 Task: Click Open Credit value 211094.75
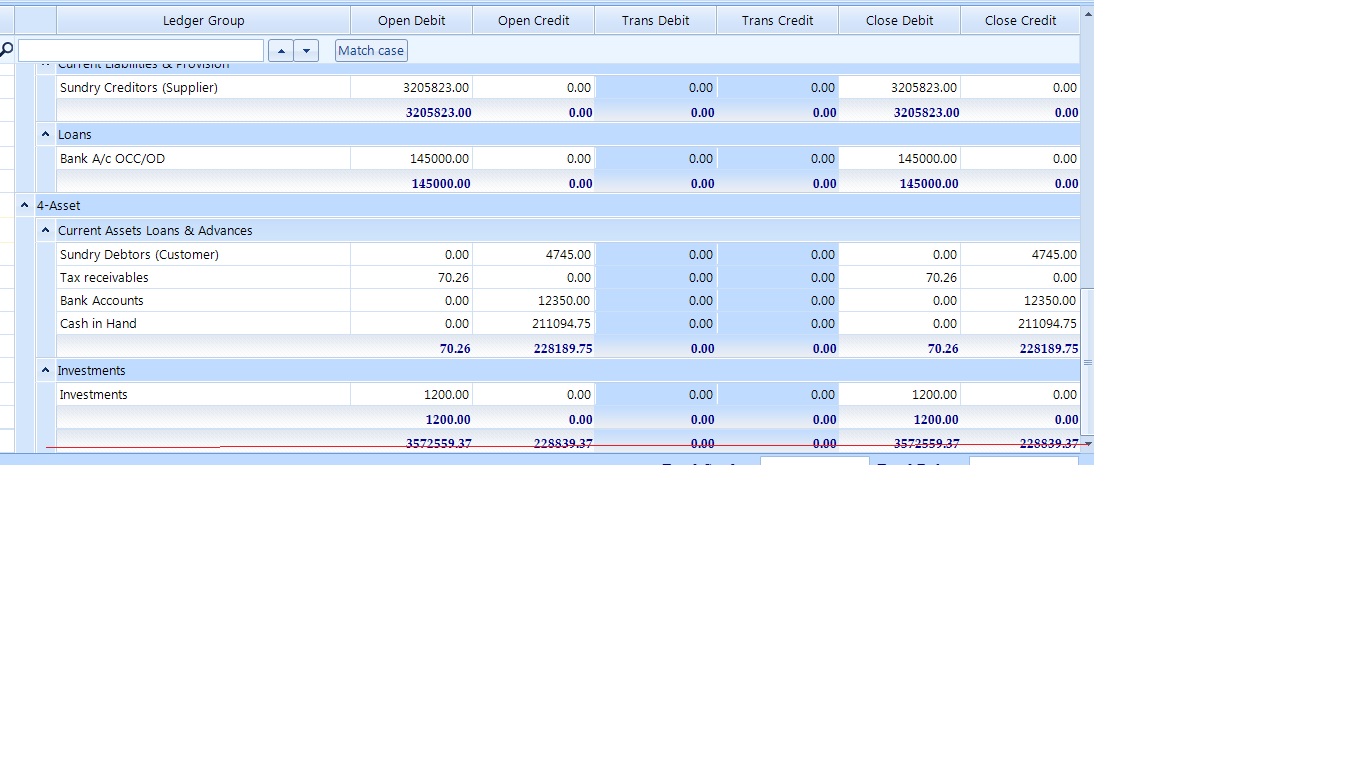[561, 323]
